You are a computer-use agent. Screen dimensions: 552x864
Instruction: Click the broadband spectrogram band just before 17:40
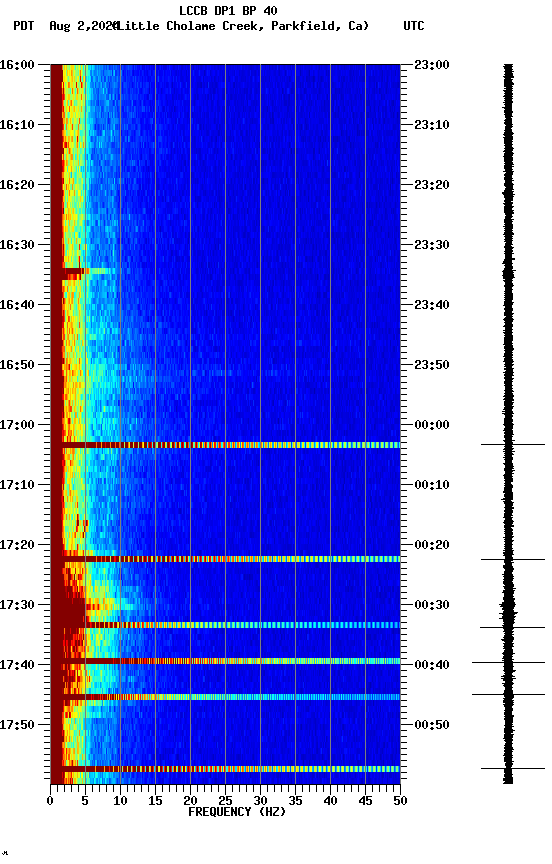[225, 661]
